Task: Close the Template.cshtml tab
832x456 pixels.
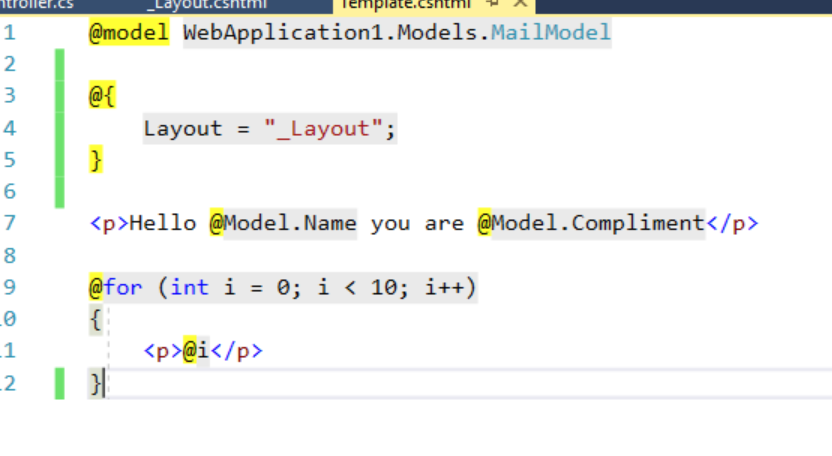Action: click(x=521, y=4)
